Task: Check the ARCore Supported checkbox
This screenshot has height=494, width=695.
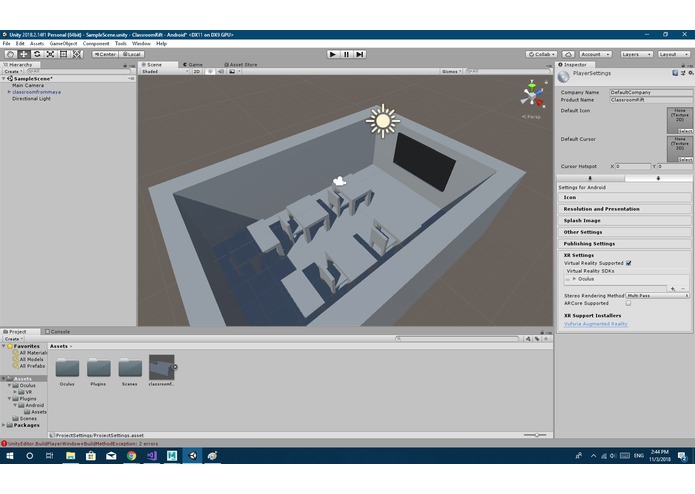Action: 628,303
